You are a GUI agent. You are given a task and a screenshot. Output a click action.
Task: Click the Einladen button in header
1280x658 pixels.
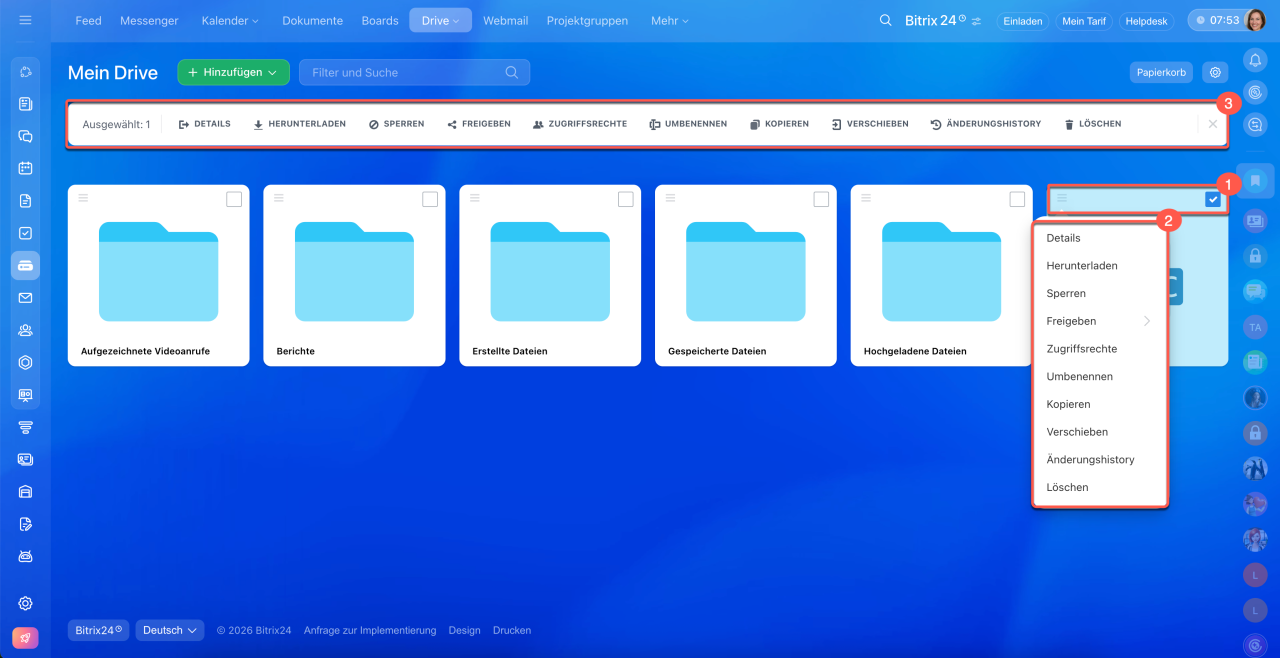pos(1021,20)
